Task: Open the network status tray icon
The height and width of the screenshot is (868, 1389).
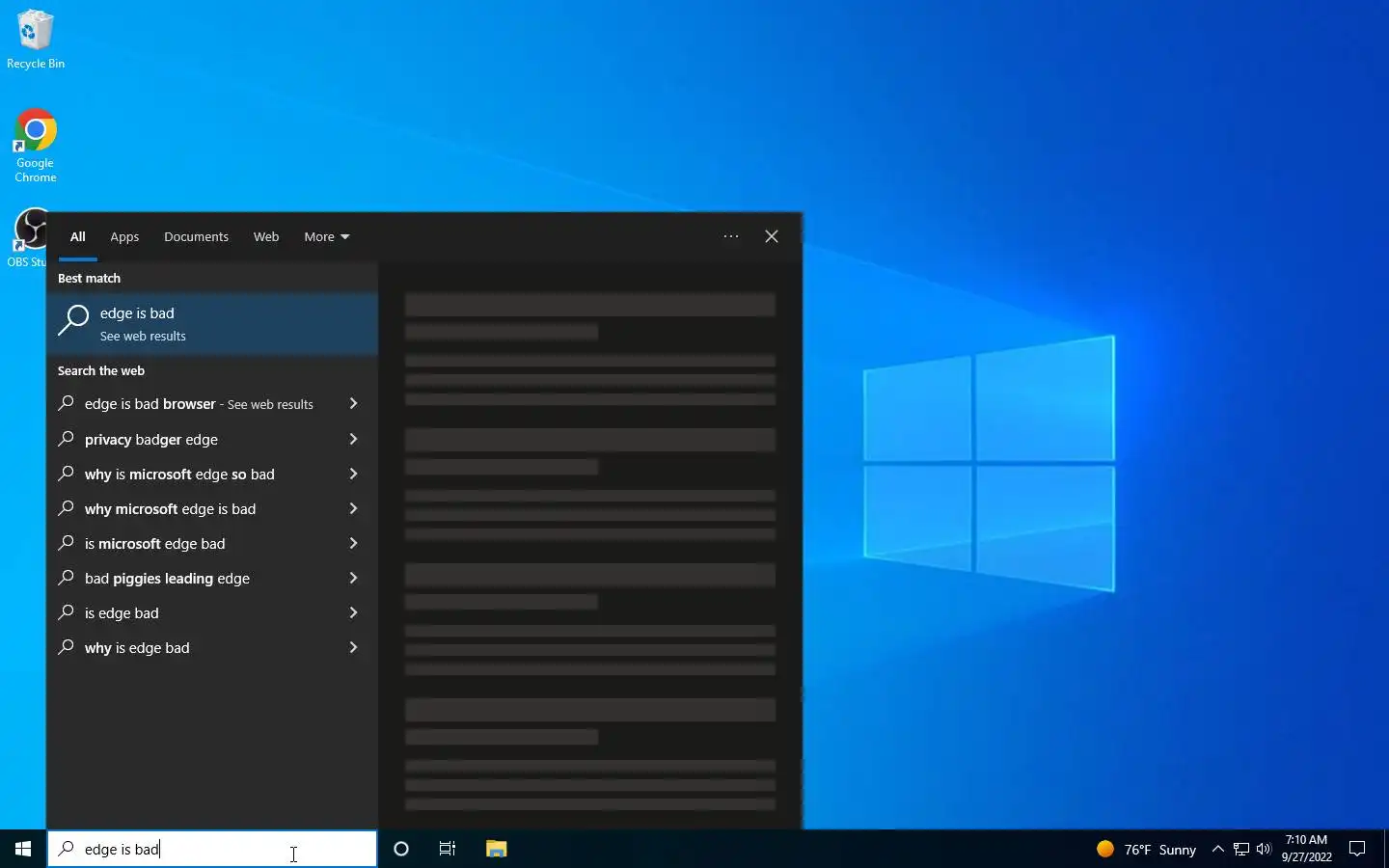Action: click(1241, 849)
